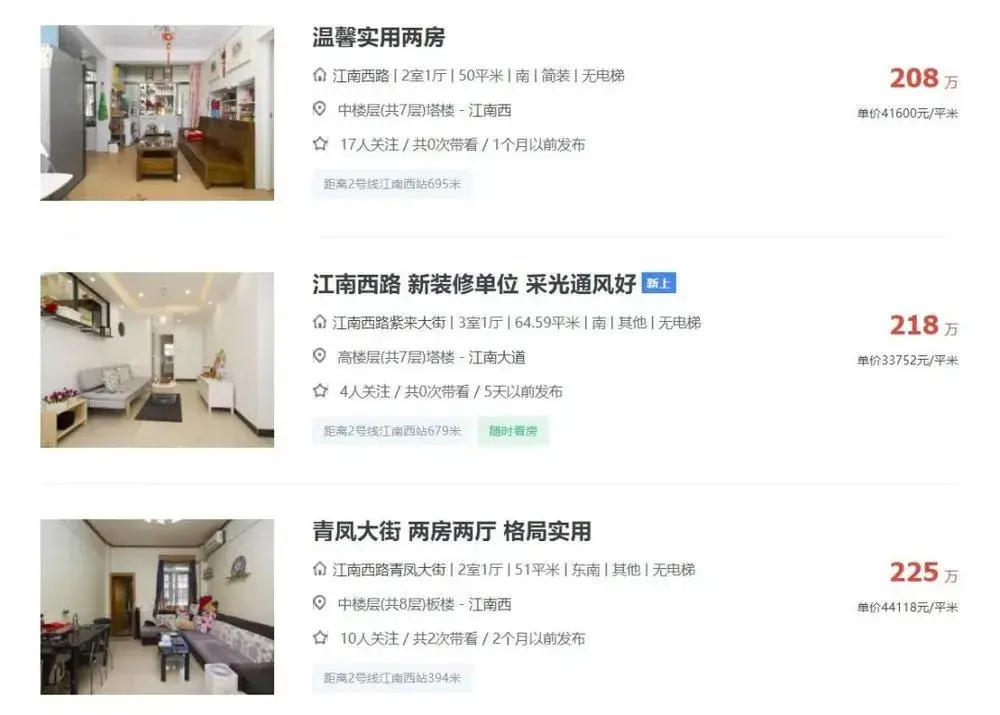Click the house icon beside 江南西路 2室1厅
Viewport: 1000px width, 715px height.
pyautogui.click(x=320, y=75)
